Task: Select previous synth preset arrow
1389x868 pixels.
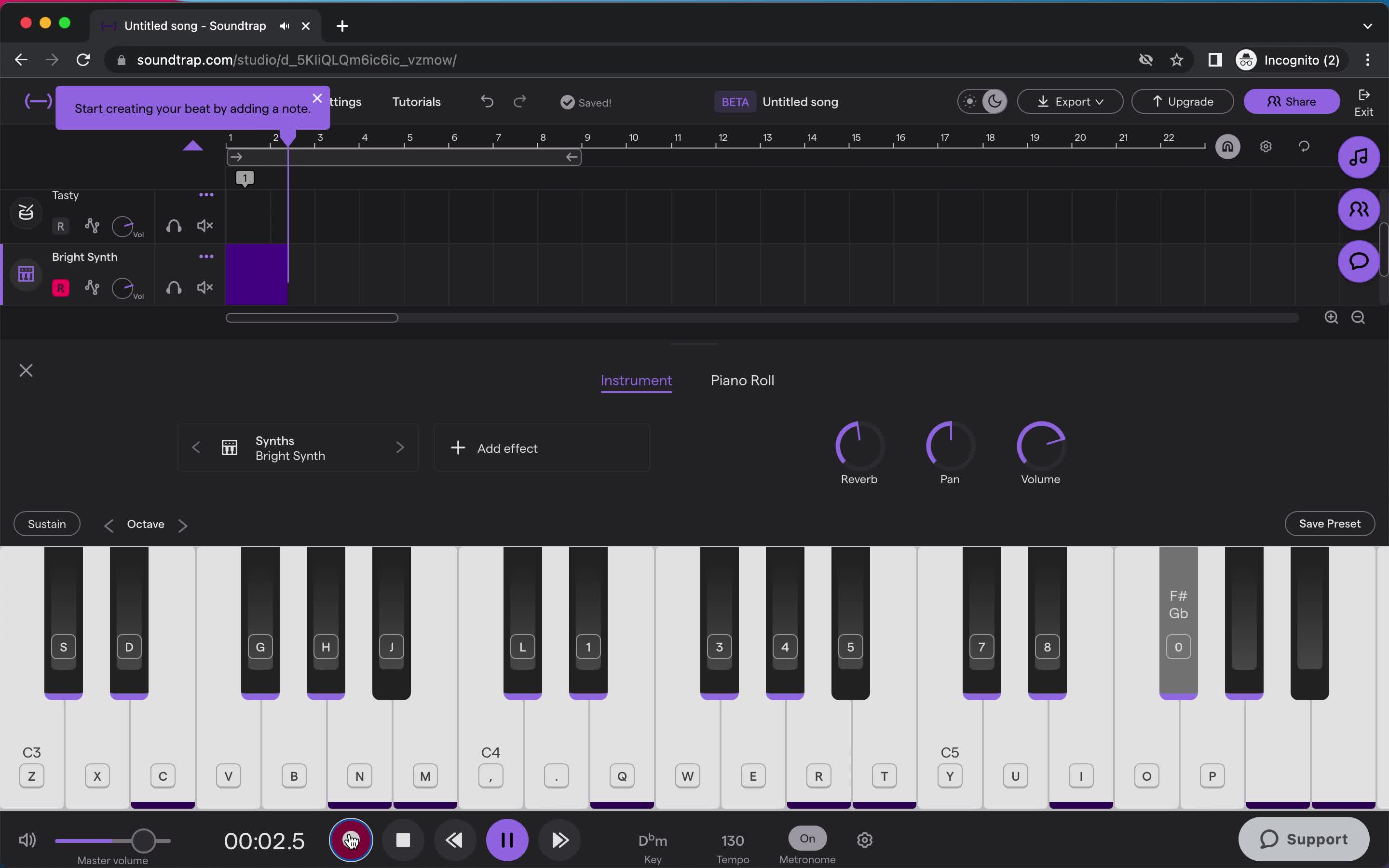Action: click(x=196, y=447)
